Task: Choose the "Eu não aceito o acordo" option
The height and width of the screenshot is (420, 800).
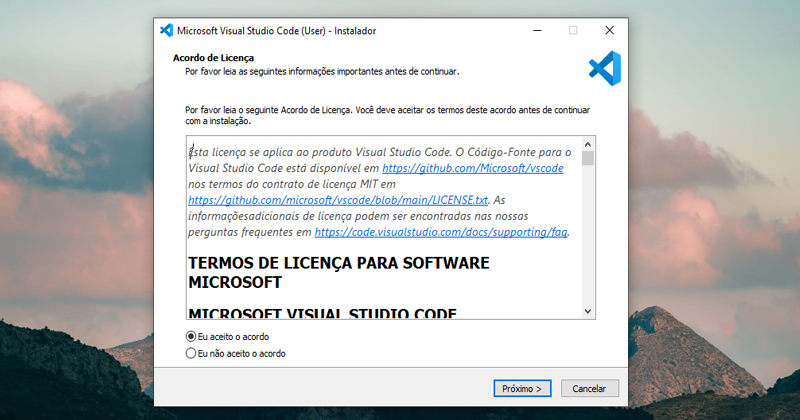Action: click(x=191, y=353)
